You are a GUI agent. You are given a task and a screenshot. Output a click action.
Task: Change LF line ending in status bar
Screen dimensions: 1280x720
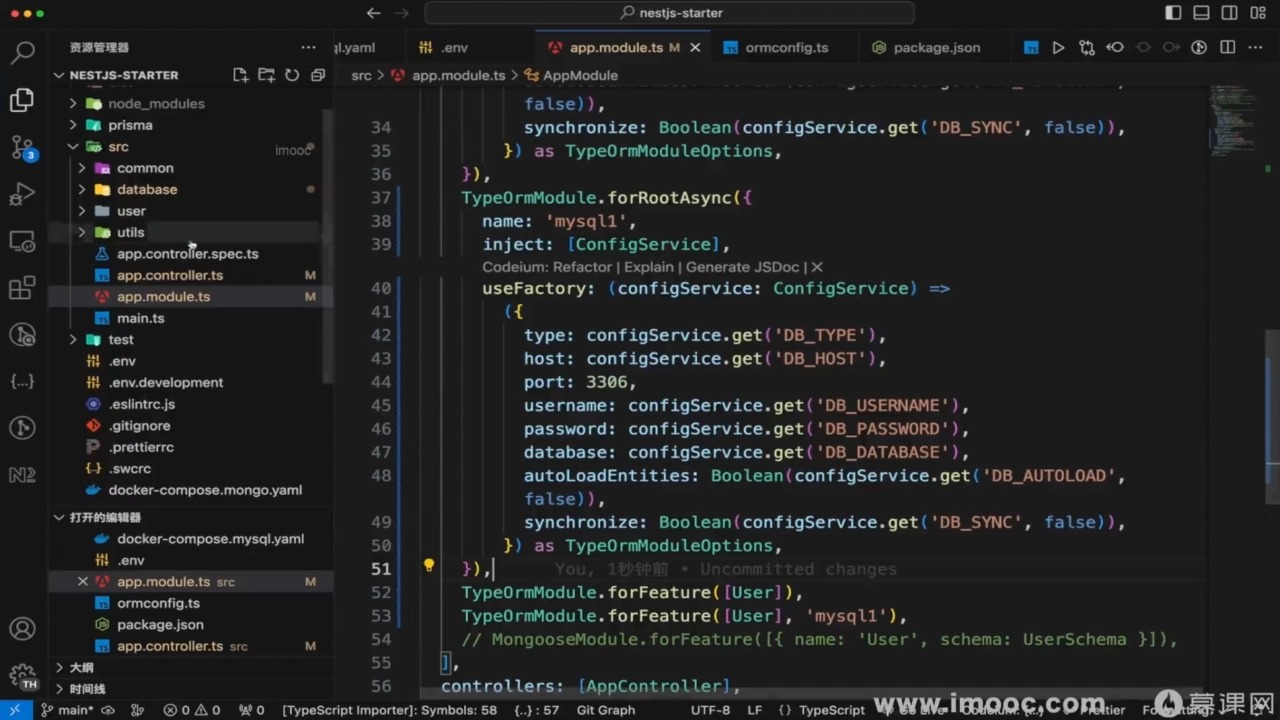click(755, 710)
